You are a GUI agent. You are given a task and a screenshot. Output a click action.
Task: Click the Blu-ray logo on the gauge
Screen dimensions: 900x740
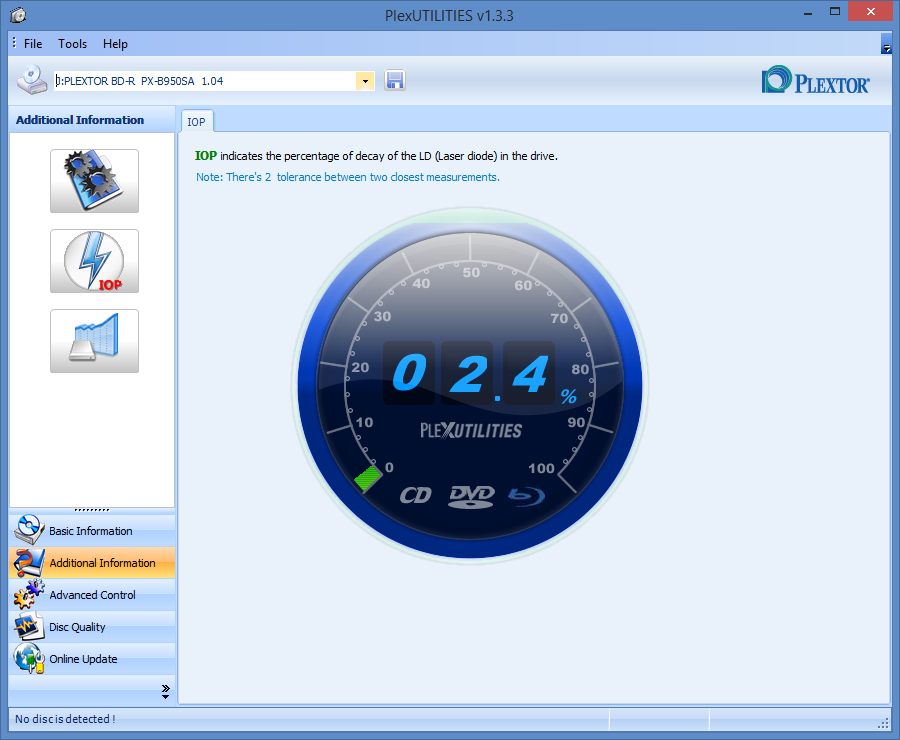[526, 495]
